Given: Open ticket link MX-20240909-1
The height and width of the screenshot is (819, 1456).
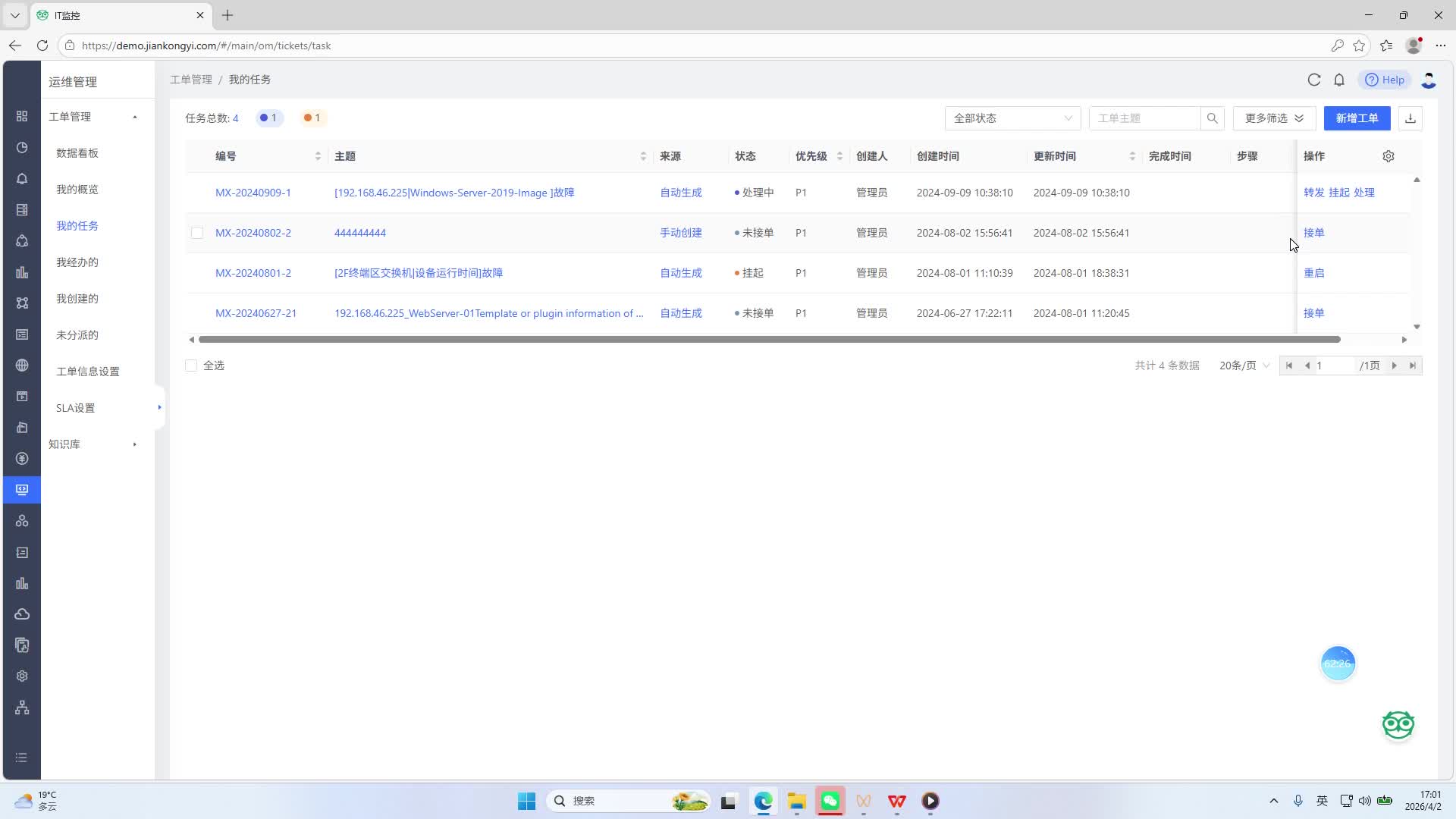Looking at the screenshot, I should (x=253, y=193).
